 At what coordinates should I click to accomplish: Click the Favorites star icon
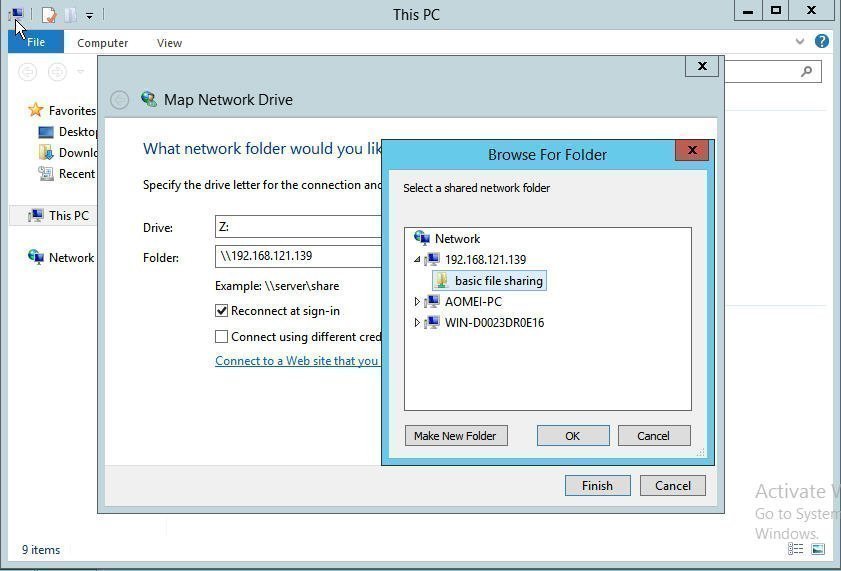[x=36, y=110]
